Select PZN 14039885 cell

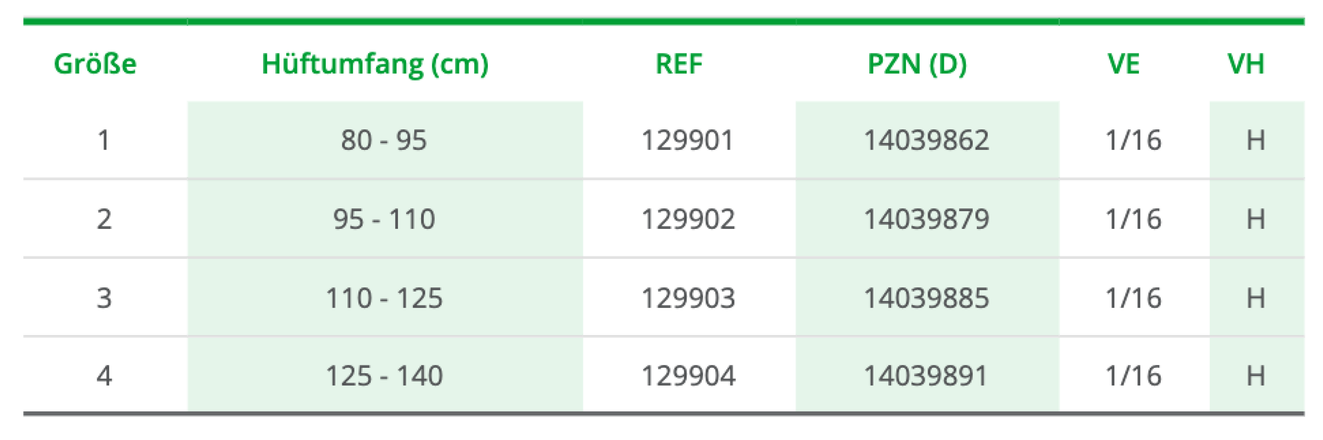[x=926, y=298]
